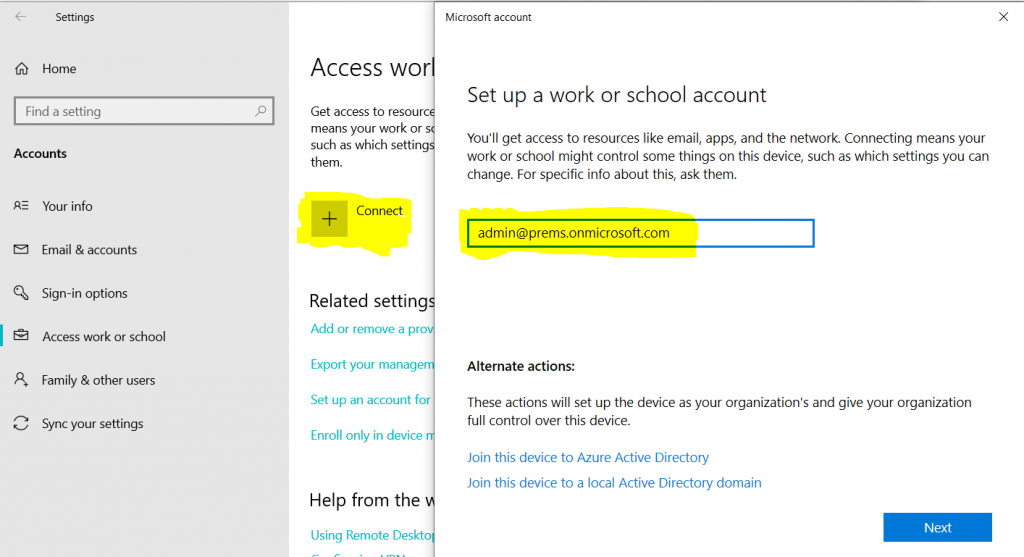Select Access work or school
The height and width of the screenshot is (557, 1024).
(x=104, y=336)
